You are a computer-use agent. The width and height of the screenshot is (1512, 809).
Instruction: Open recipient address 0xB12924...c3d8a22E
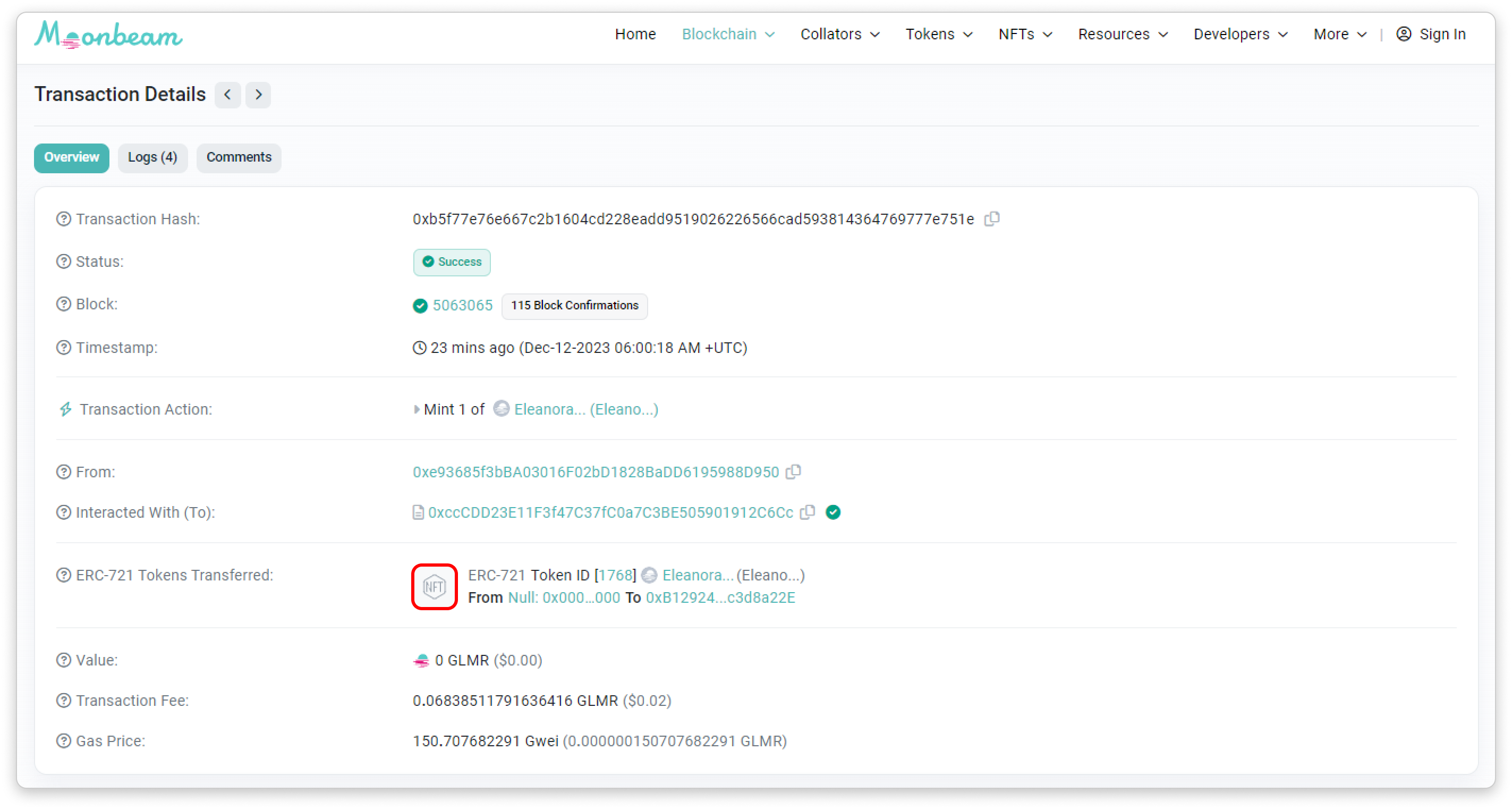[720, 597]
